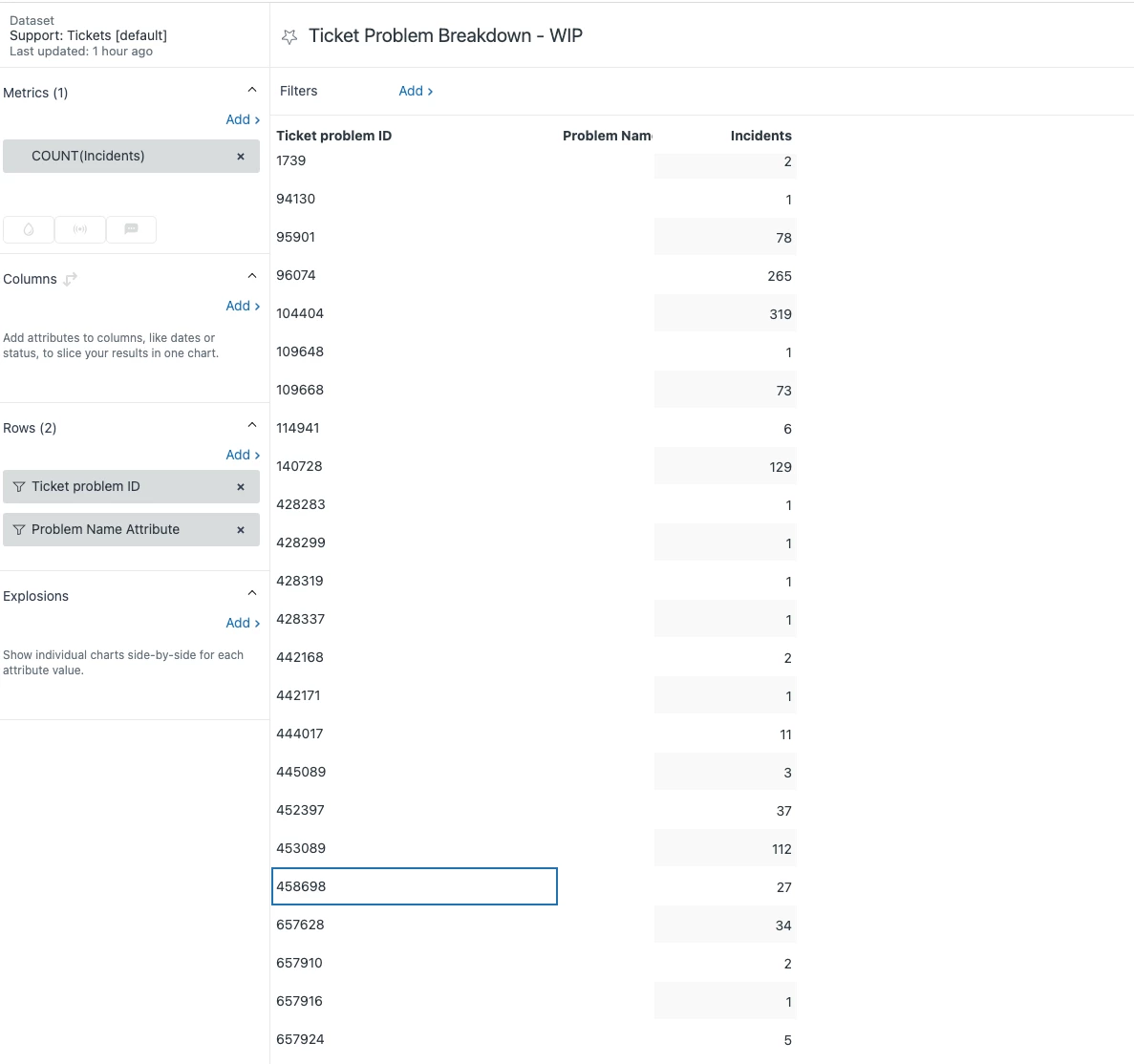1134x1064 pixels.
Task: Open the Problem Name Attribute row chip
Action: pyautogui.click(x=131, y=530)
